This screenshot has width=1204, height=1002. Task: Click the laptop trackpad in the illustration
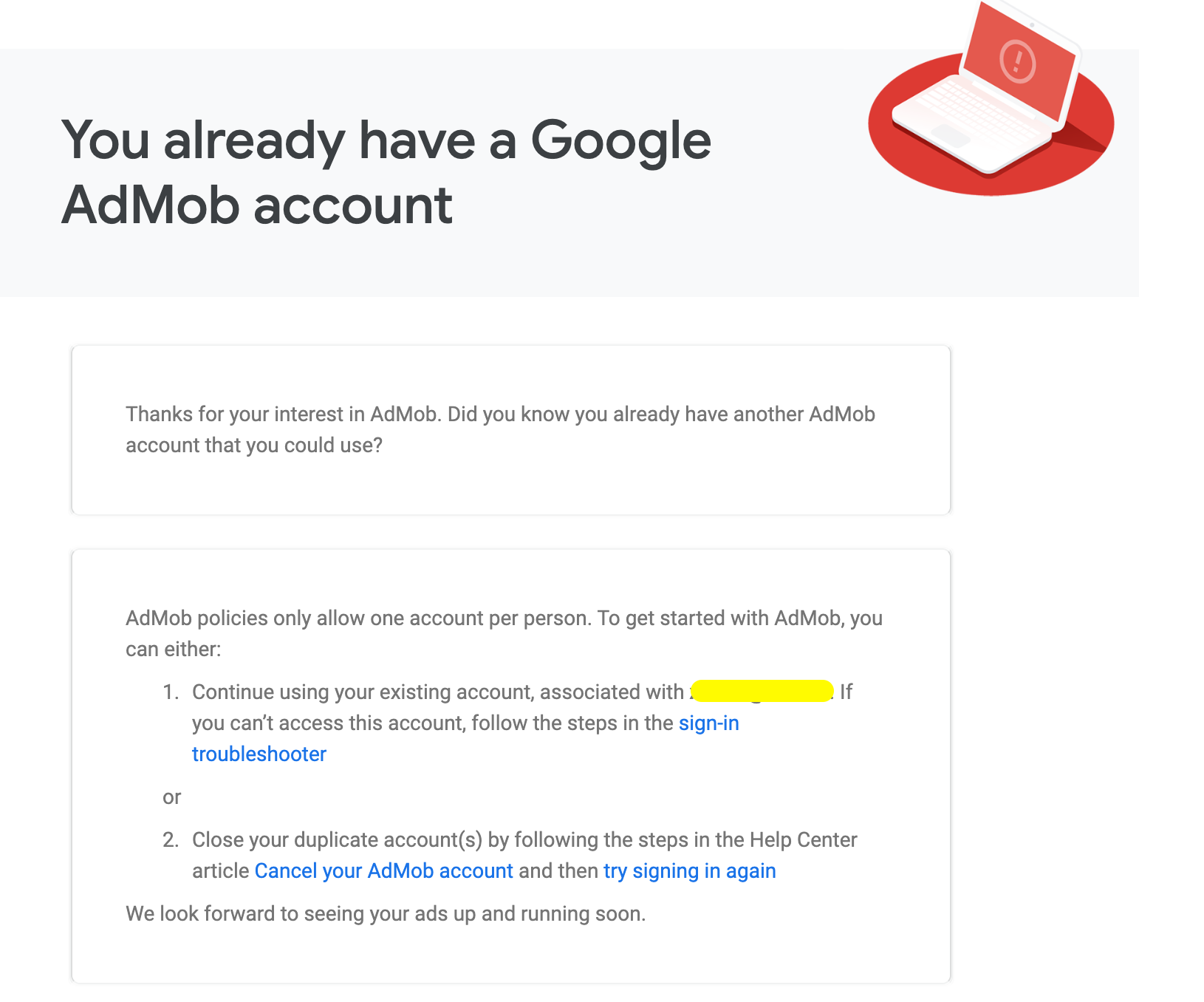(950, 135)
